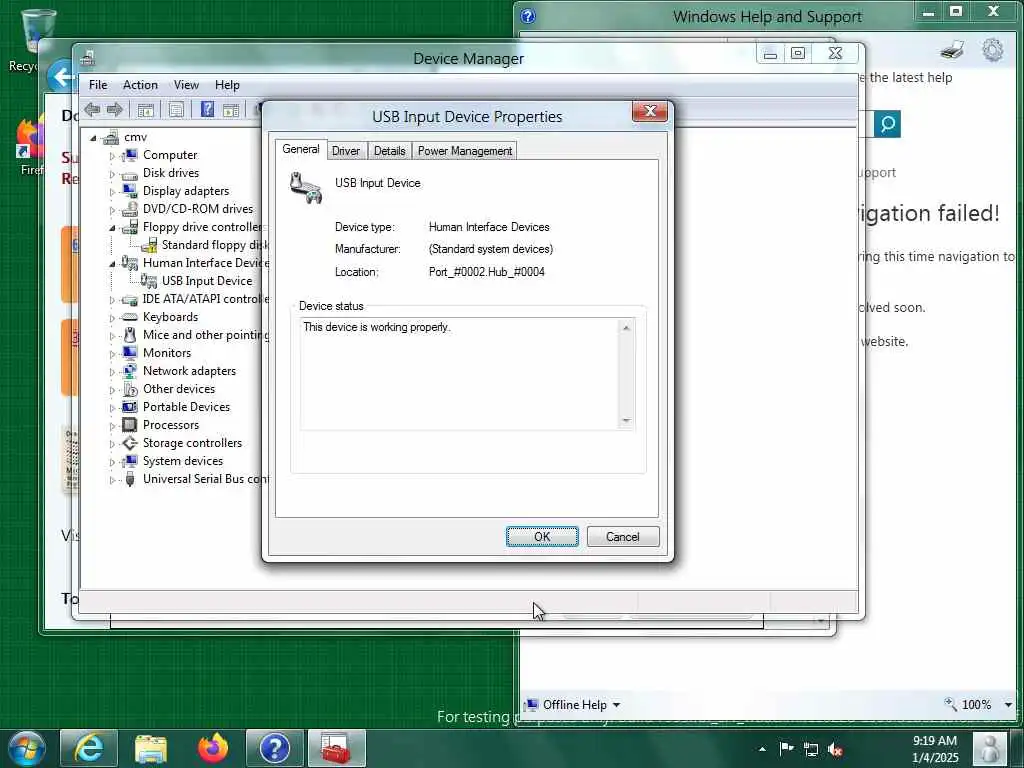Viewport: 1024px width, 768px height.
Task: Click the Windows Start orb
Action: click(x=27, y=748)
